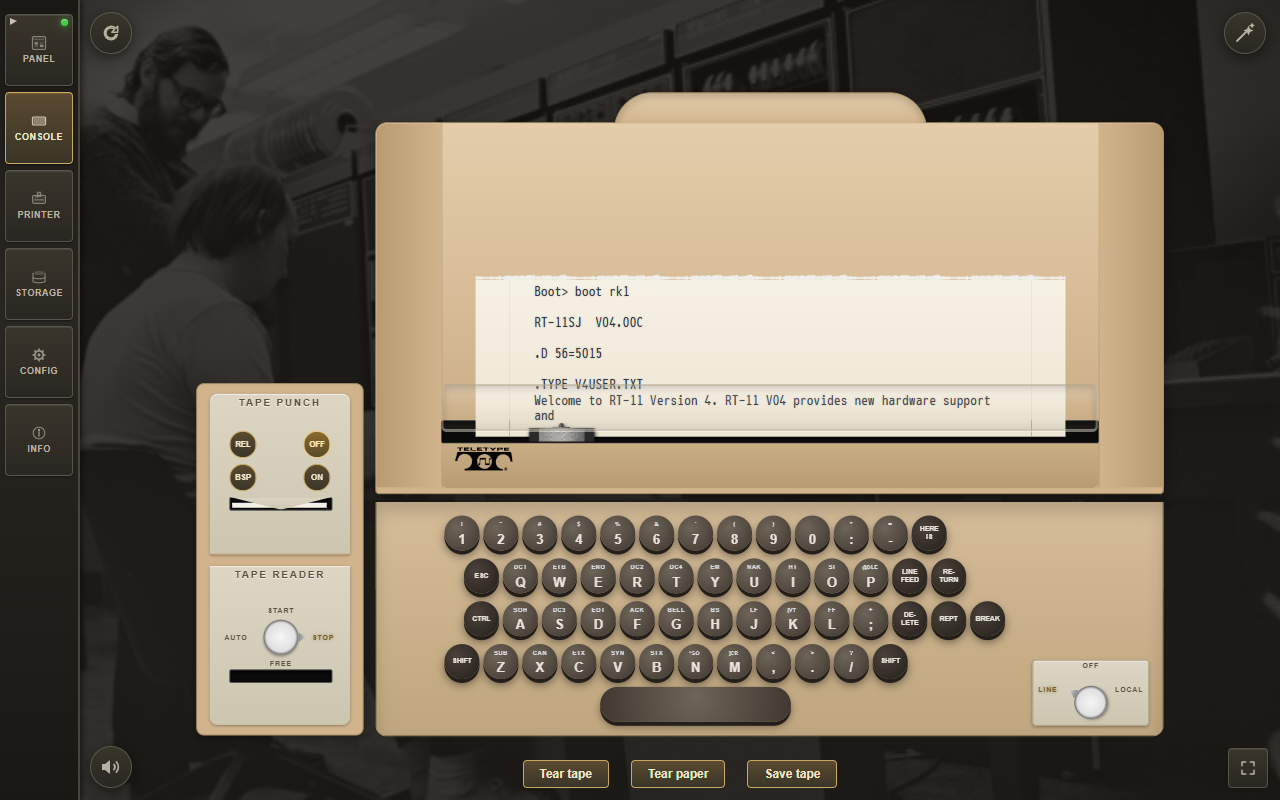Click the LINE/LOCAL mode knob
The width and height of the screenshot is (1280, 800).
(1090, 703)
